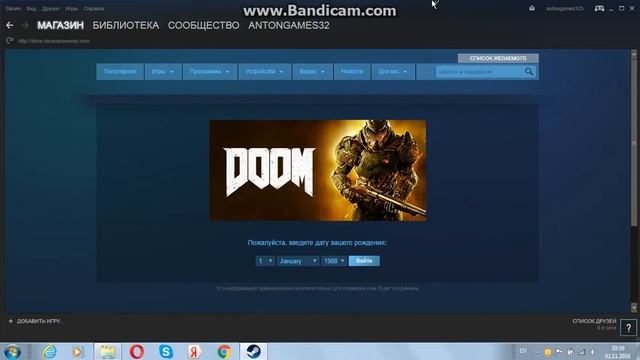Expand the Программы store menu

click(210, 71)
